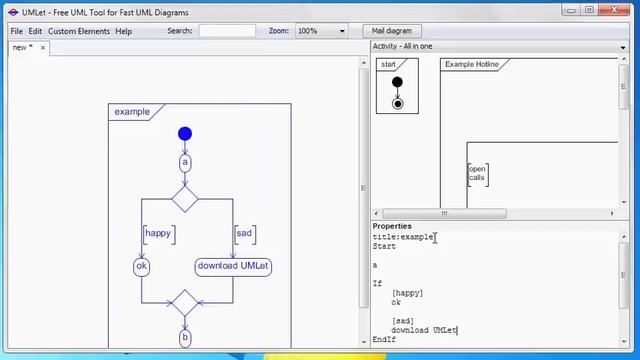The width and height of the screenshot is (640, 360).
Task: Click the 'Start' line in Properties
Action: pyautogui.click(x=384, y=247)
